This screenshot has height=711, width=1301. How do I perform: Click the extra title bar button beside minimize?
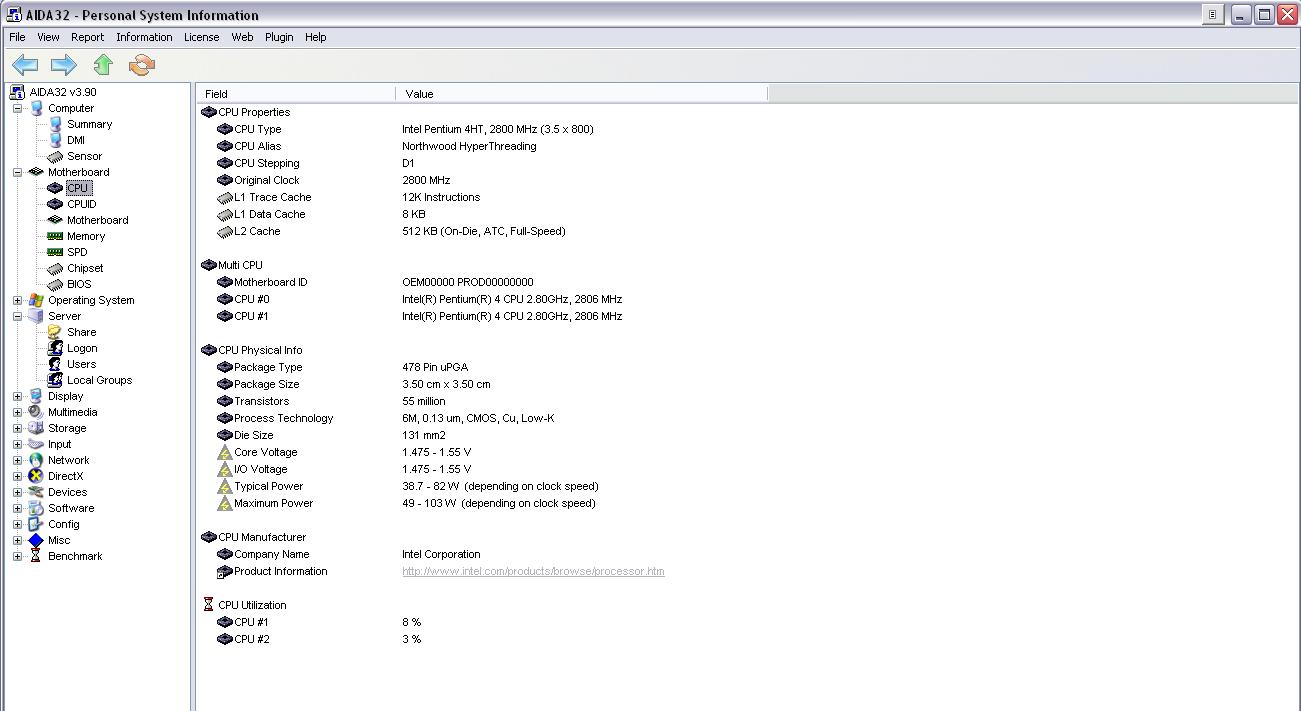click(x=1212, y=14)
